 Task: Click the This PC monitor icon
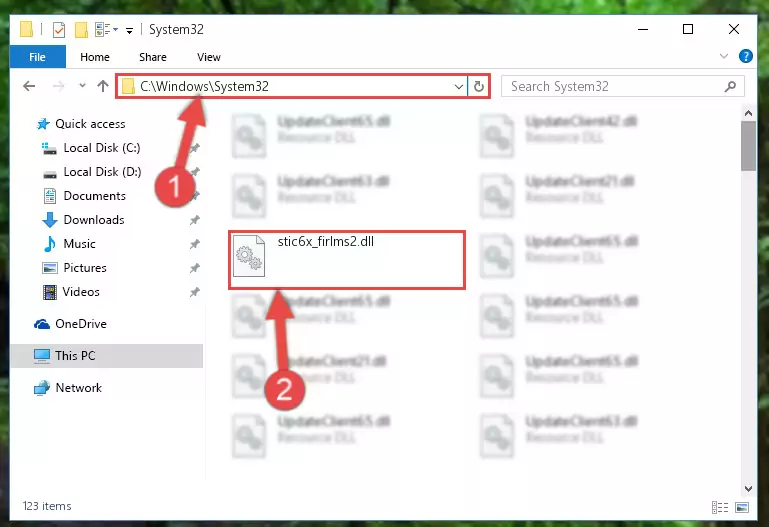(42, 356)
